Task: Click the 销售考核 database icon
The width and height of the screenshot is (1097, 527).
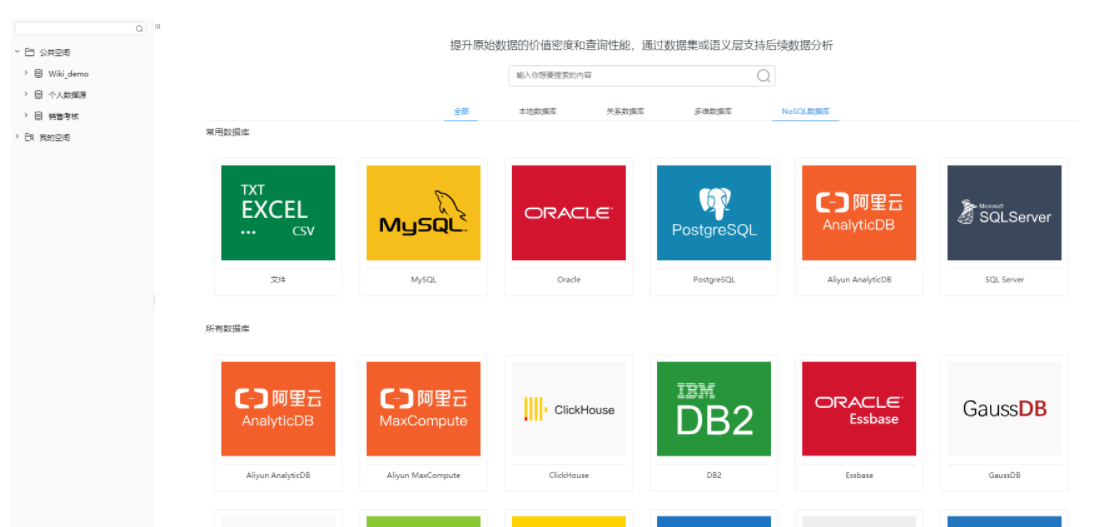Action: coord(38,116)
